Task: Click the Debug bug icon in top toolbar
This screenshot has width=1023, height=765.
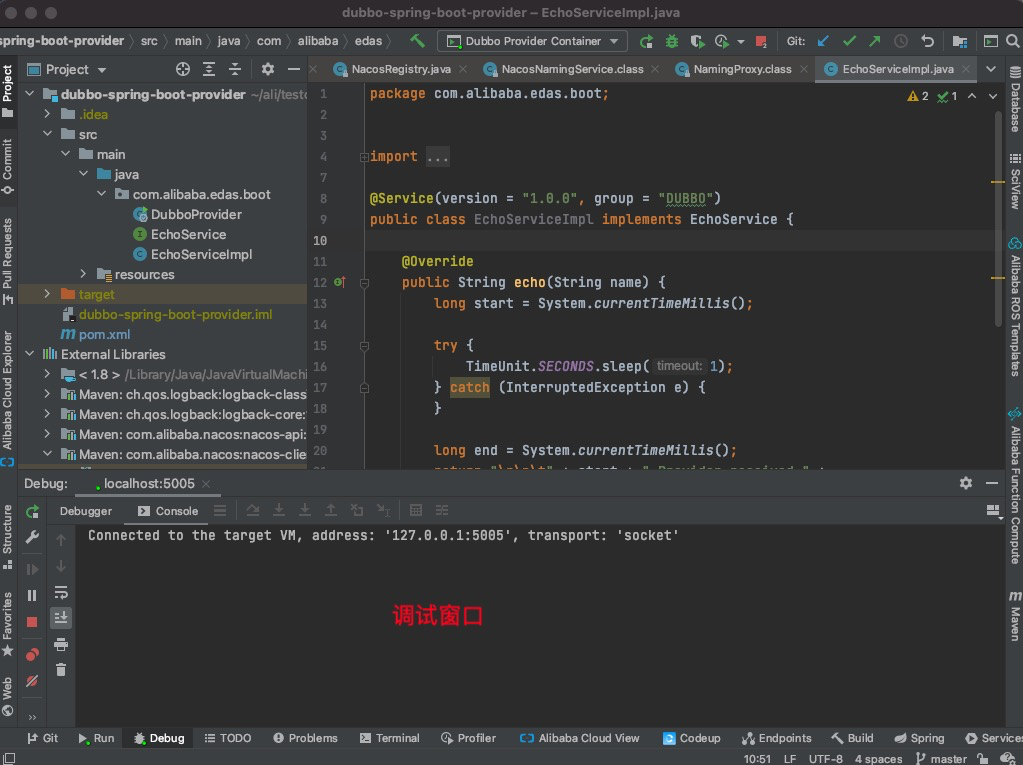Action: (x=672, y=41)
